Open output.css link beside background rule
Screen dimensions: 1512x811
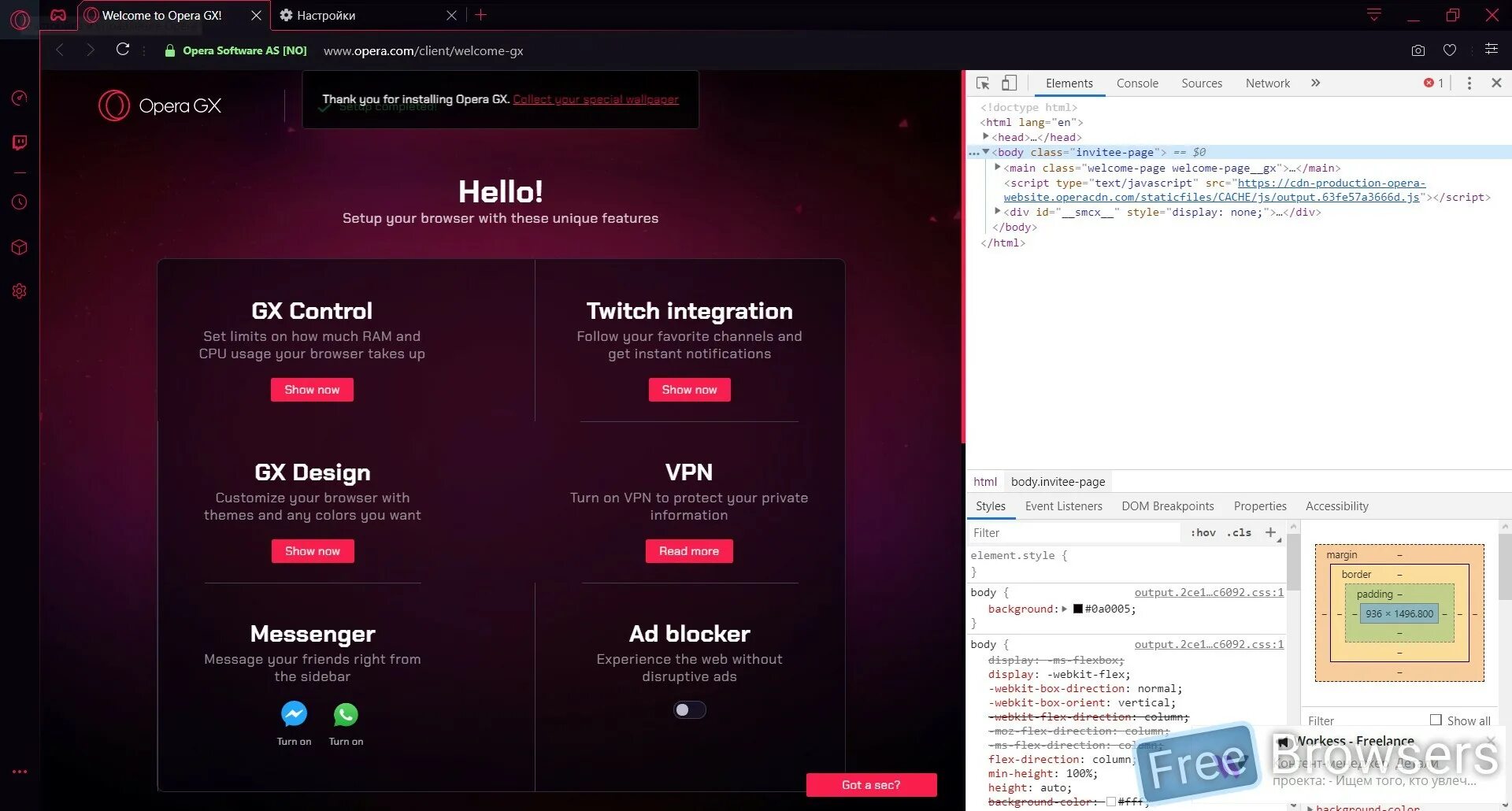click(x=1209, y=592)
